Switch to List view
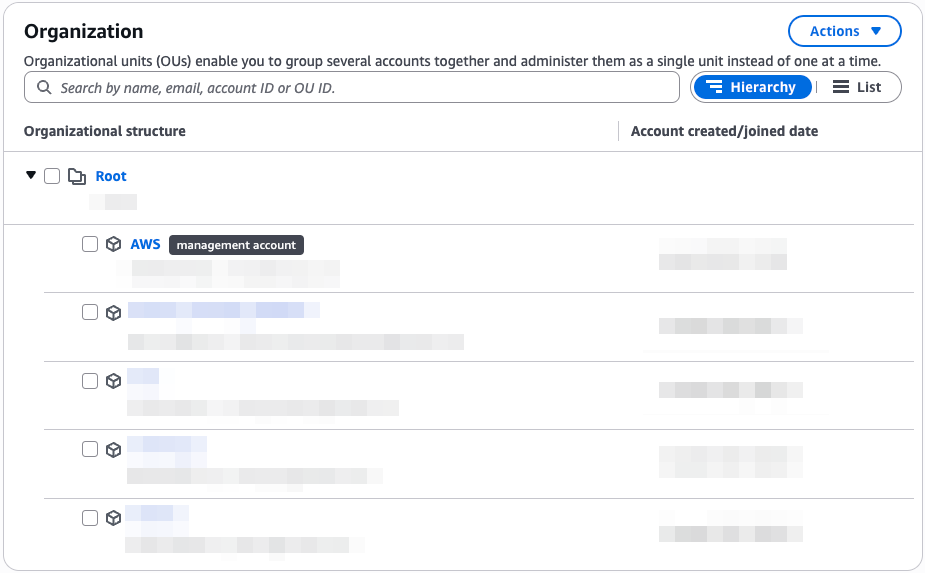Image resolution: width=925 pixels, height=573 pixels. [x=857, y=87]
